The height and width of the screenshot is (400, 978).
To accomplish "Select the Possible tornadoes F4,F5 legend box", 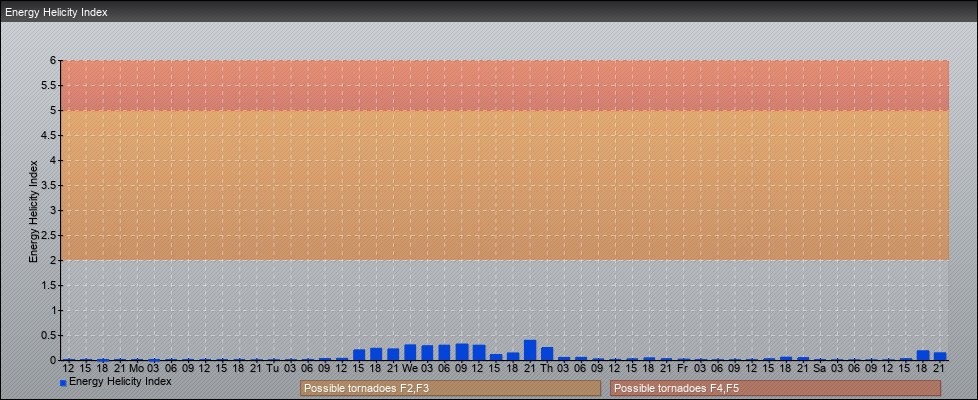I will tap(775, 388).
